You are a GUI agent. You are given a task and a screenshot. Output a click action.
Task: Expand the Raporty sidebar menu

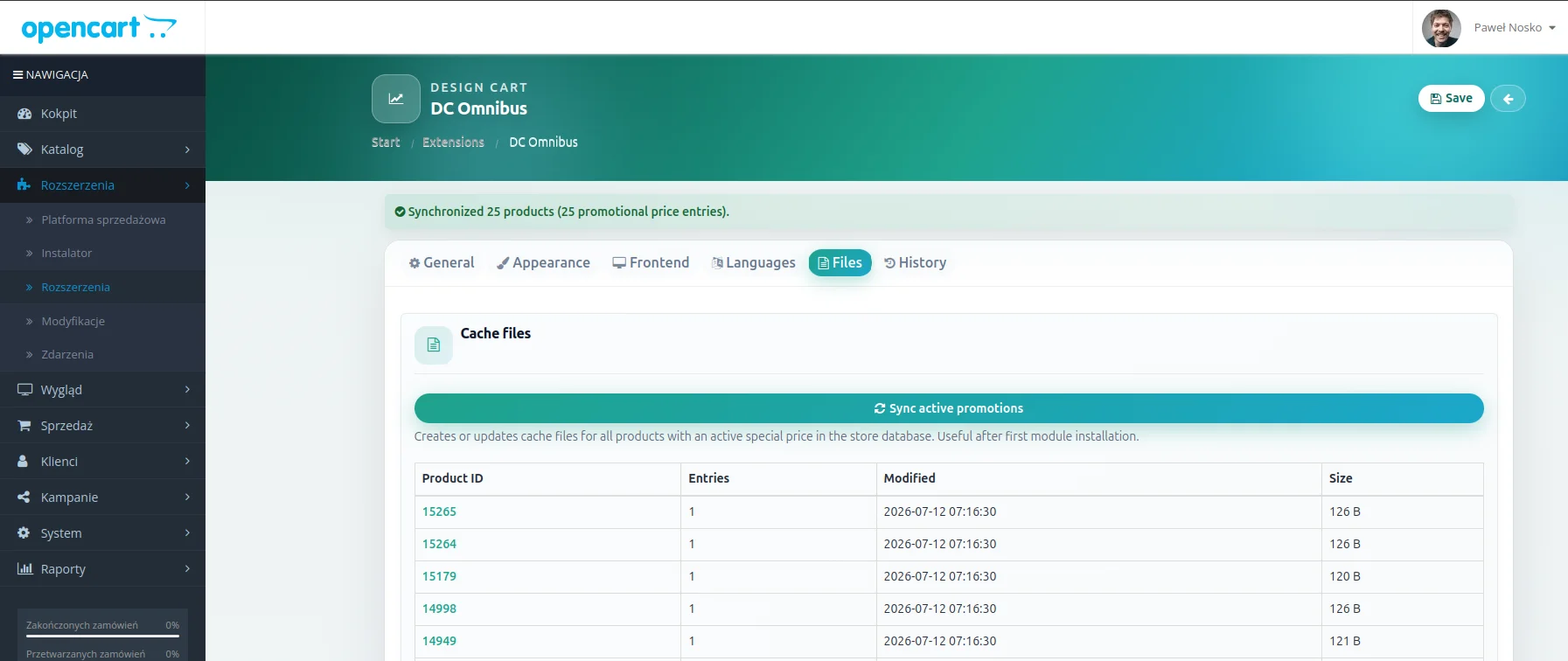coord(102,569)
